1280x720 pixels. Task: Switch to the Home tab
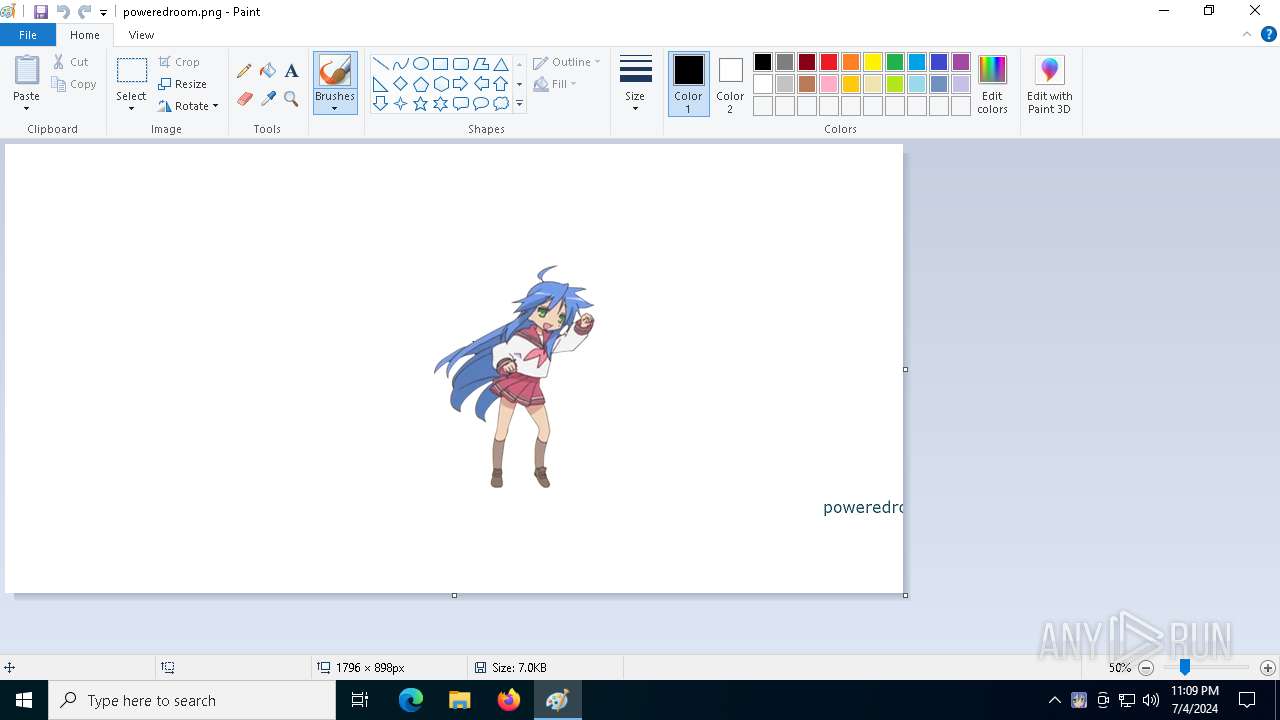coord(85,35)
